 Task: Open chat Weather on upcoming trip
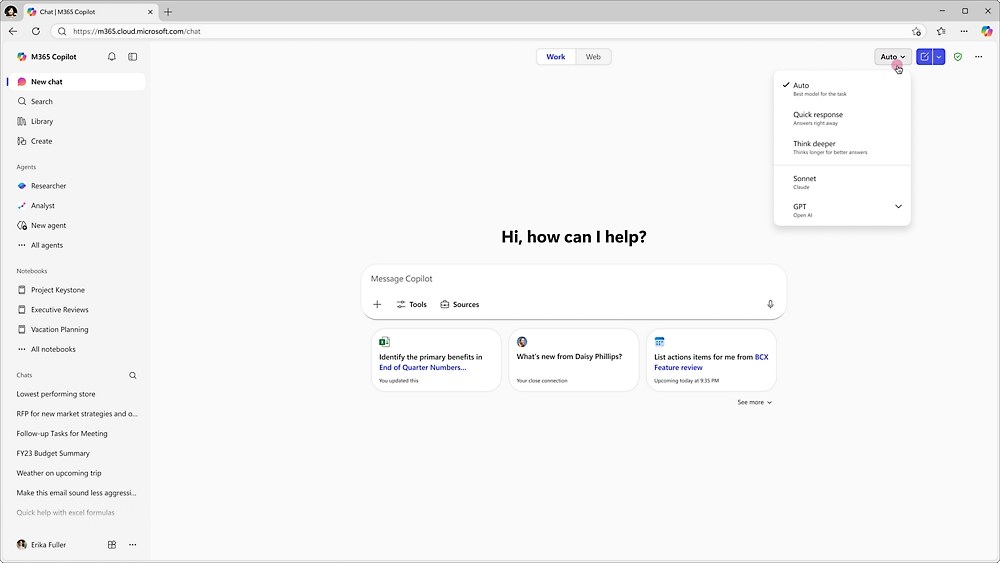pyautogui.click(x=77, y=473)
